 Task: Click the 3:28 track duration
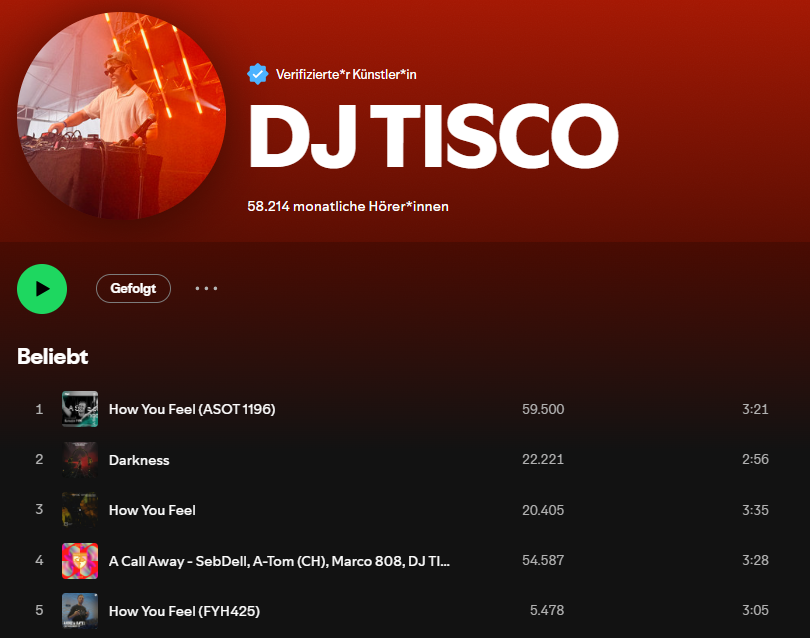pyautogui.click(x=755, y=560)
